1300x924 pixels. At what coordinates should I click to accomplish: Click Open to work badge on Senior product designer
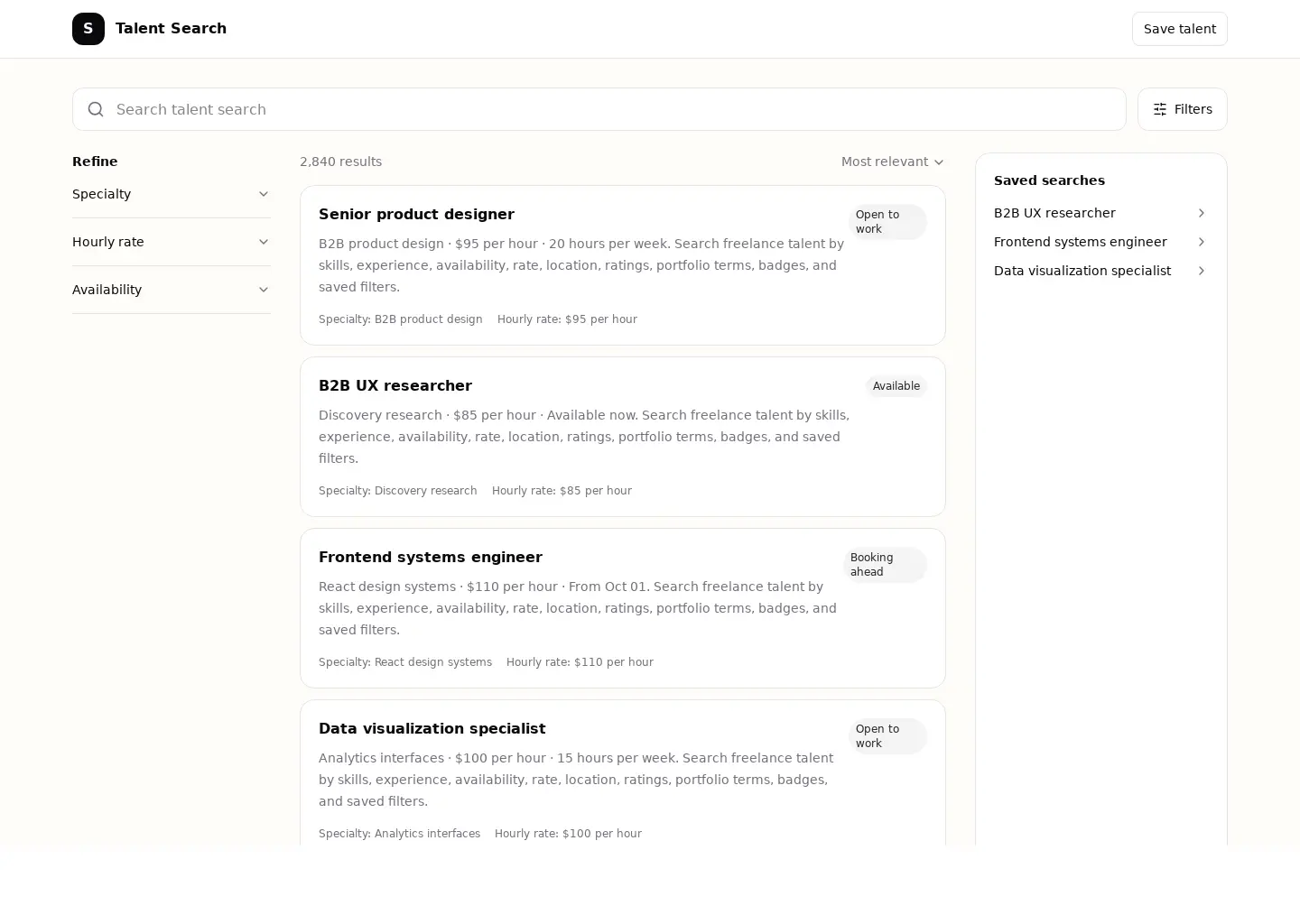(887, 222)
